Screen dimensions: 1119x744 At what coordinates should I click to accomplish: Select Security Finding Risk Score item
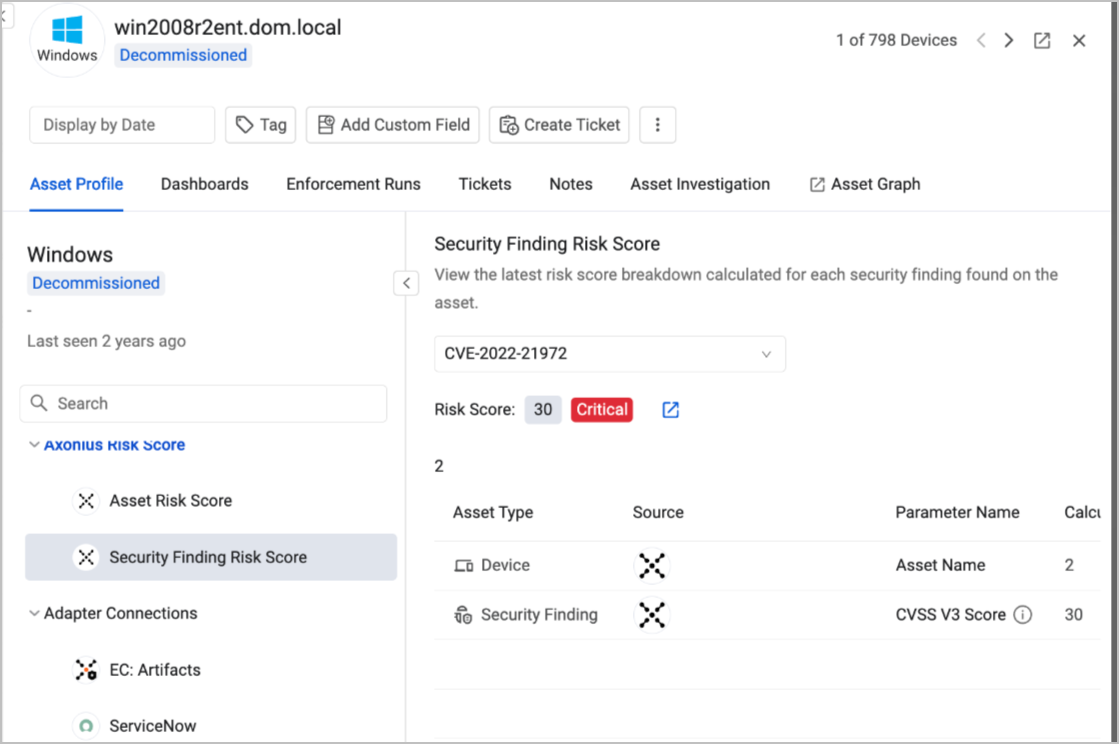(211, 557)
